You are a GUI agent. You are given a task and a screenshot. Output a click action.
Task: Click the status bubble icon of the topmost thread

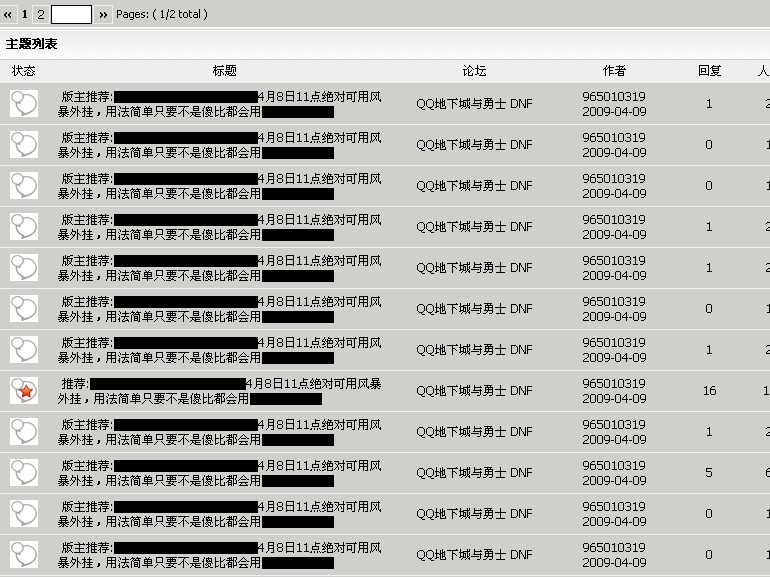click(24, 104)
